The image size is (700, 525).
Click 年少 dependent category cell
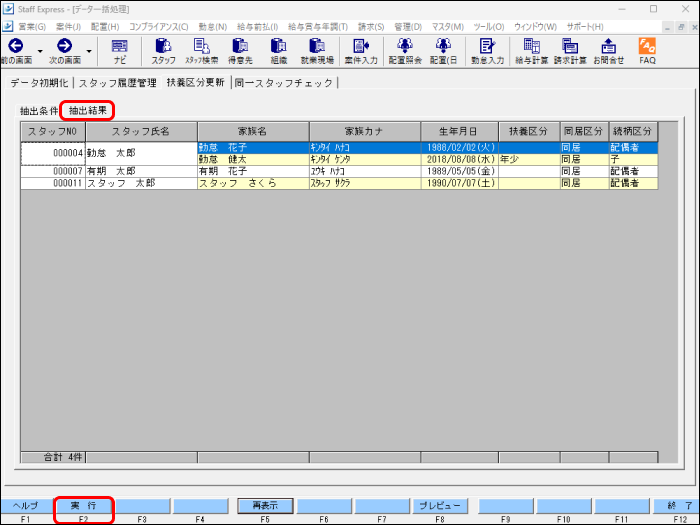point(529,159)
